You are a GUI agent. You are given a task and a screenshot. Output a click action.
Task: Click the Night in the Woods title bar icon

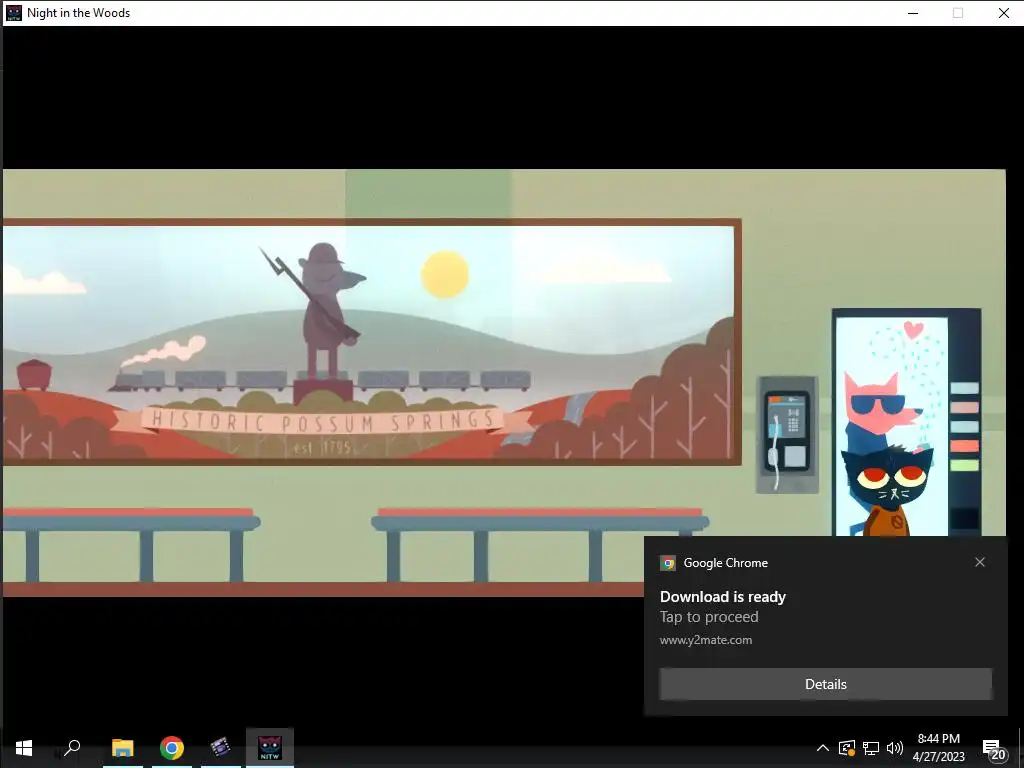point(13,12)
